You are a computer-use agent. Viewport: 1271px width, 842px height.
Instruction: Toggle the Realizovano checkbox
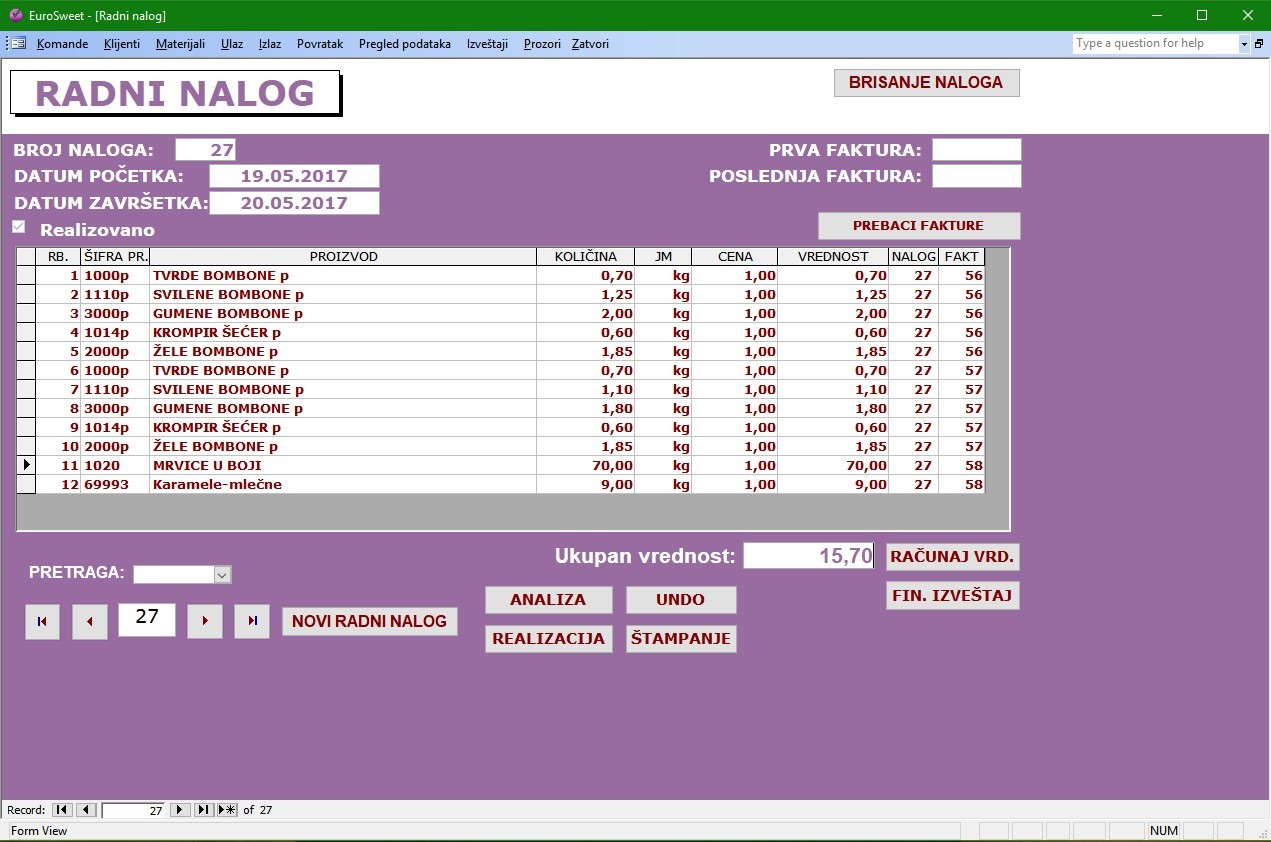[19, 227]
